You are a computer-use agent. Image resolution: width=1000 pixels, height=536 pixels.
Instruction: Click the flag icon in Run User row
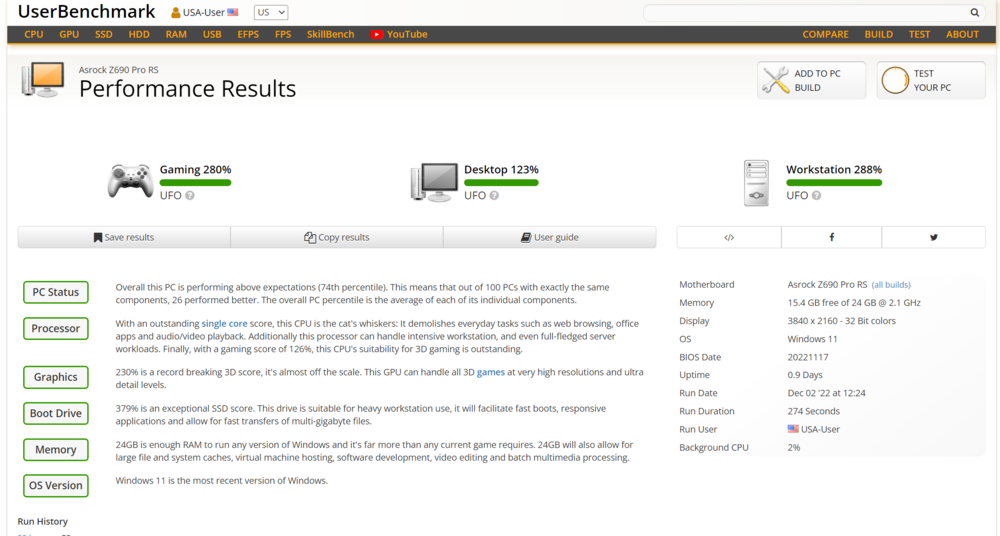click(793, 429)
